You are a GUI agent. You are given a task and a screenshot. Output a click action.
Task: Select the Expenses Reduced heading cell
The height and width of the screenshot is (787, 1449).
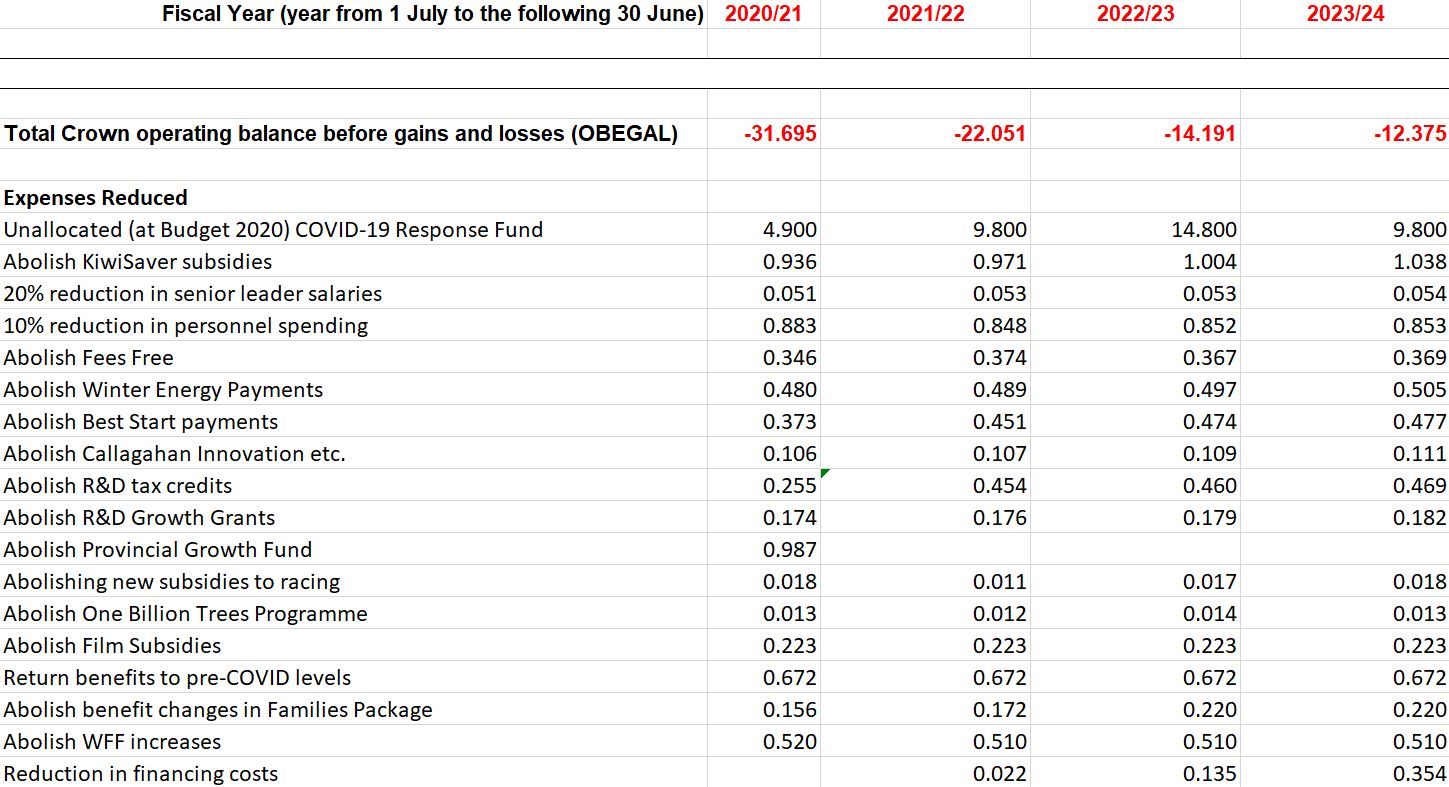(x=96, y=198)
